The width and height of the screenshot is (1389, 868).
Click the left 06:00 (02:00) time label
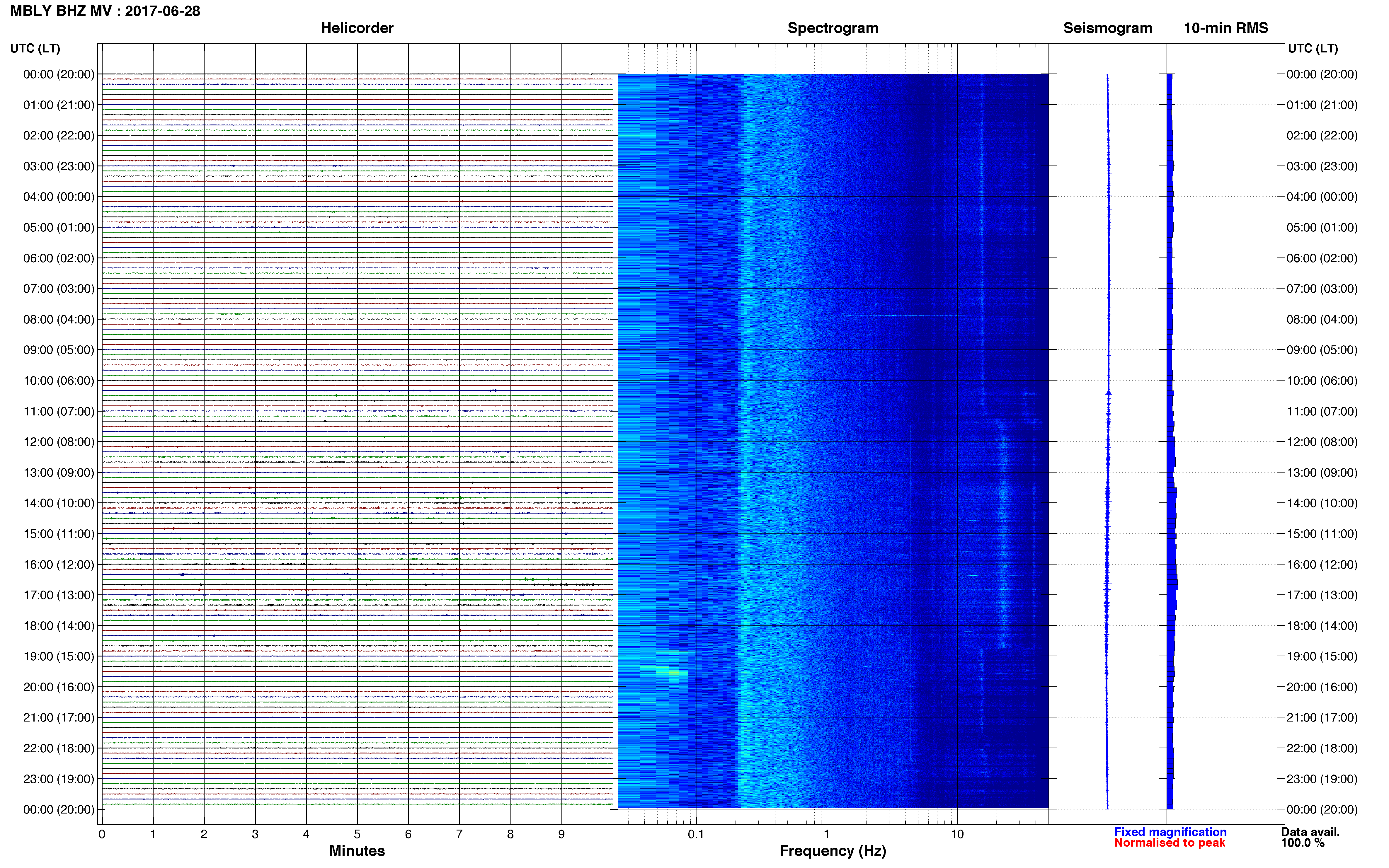click(59, 258)
